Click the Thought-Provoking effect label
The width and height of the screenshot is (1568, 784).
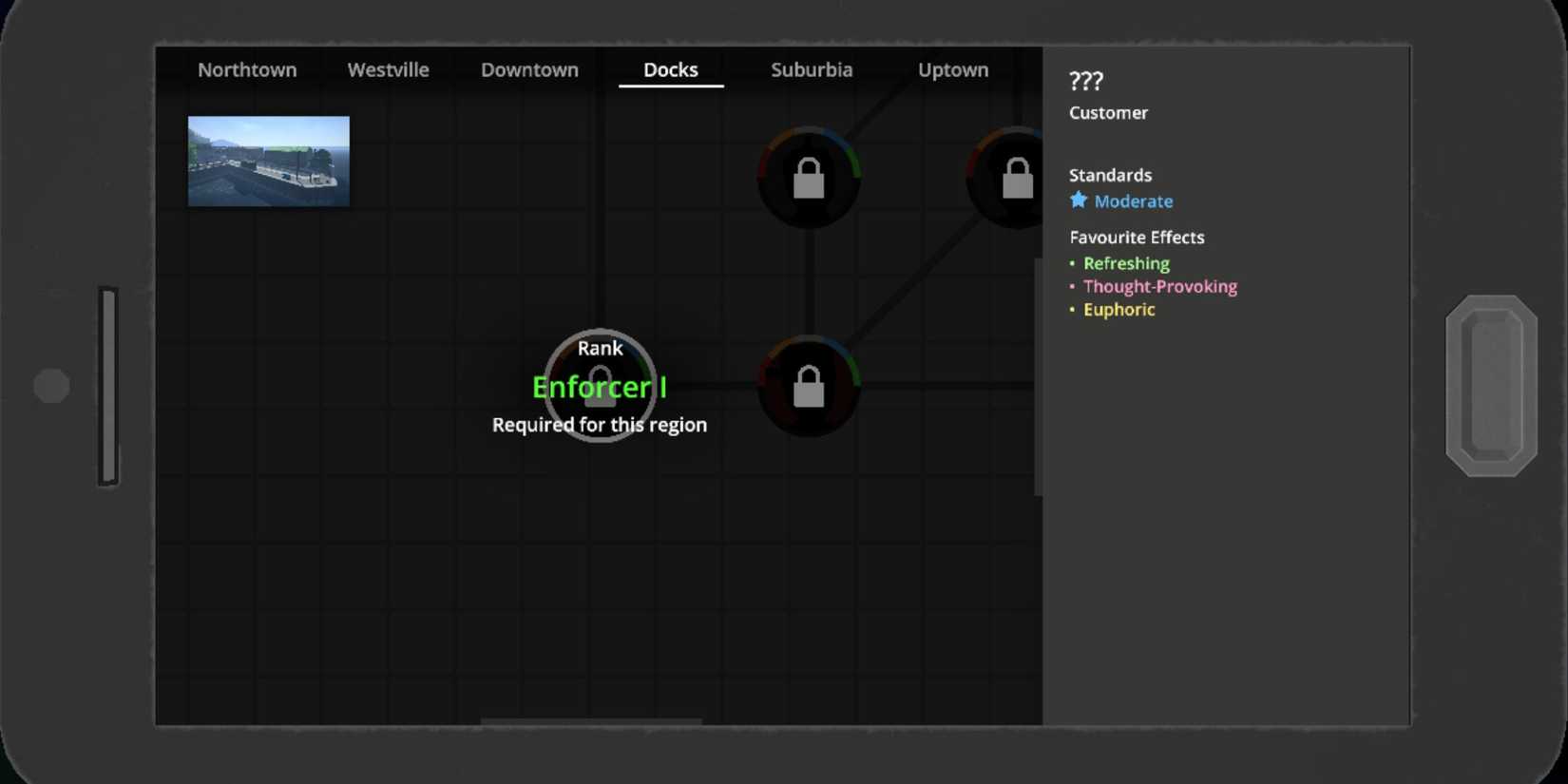[1159, 286]
